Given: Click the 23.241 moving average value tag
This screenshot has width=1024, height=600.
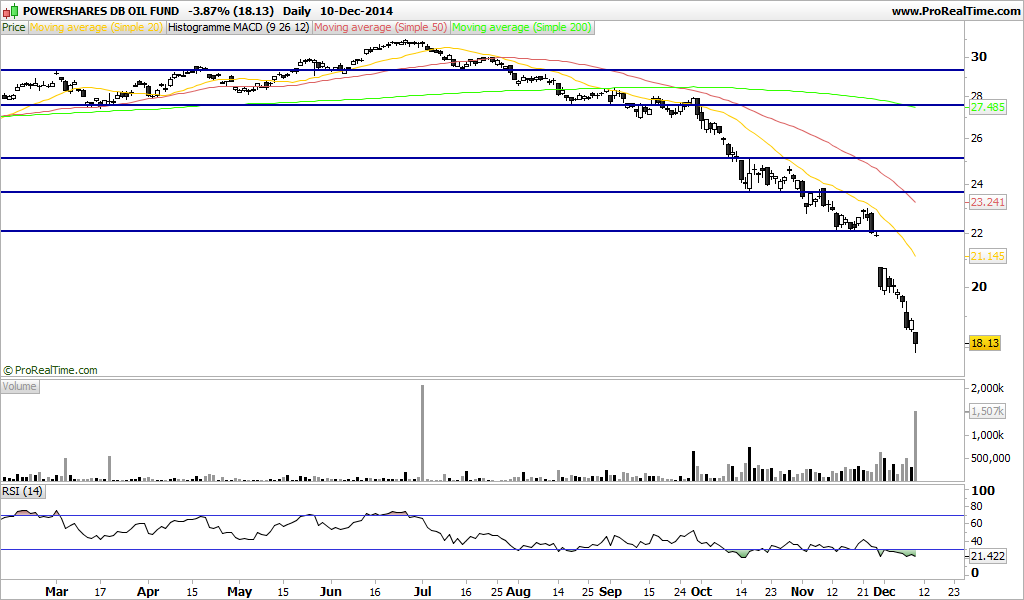Looking at the screenshot, I should click(987, 202).
